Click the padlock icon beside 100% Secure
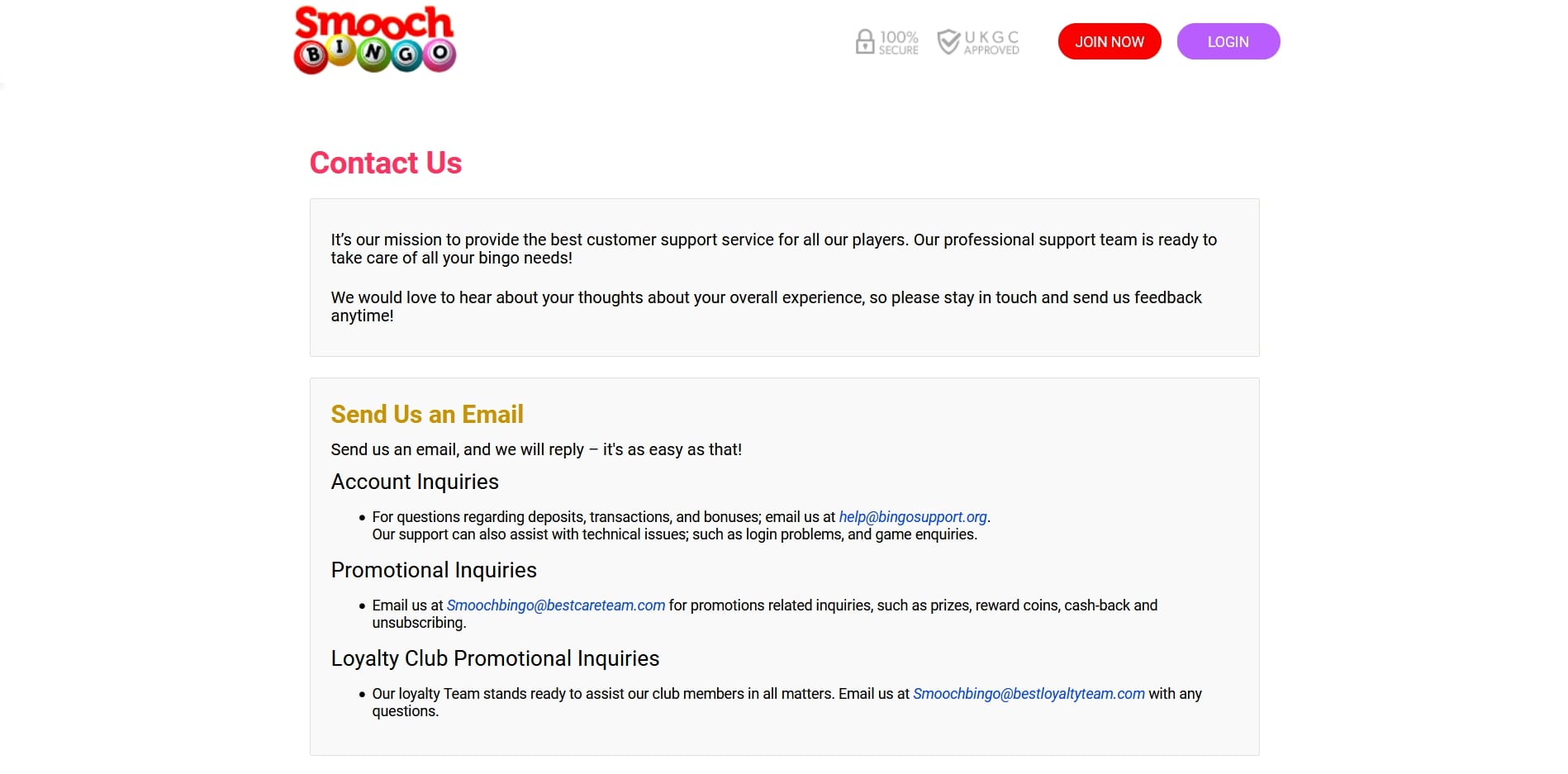 pos(864,42)
